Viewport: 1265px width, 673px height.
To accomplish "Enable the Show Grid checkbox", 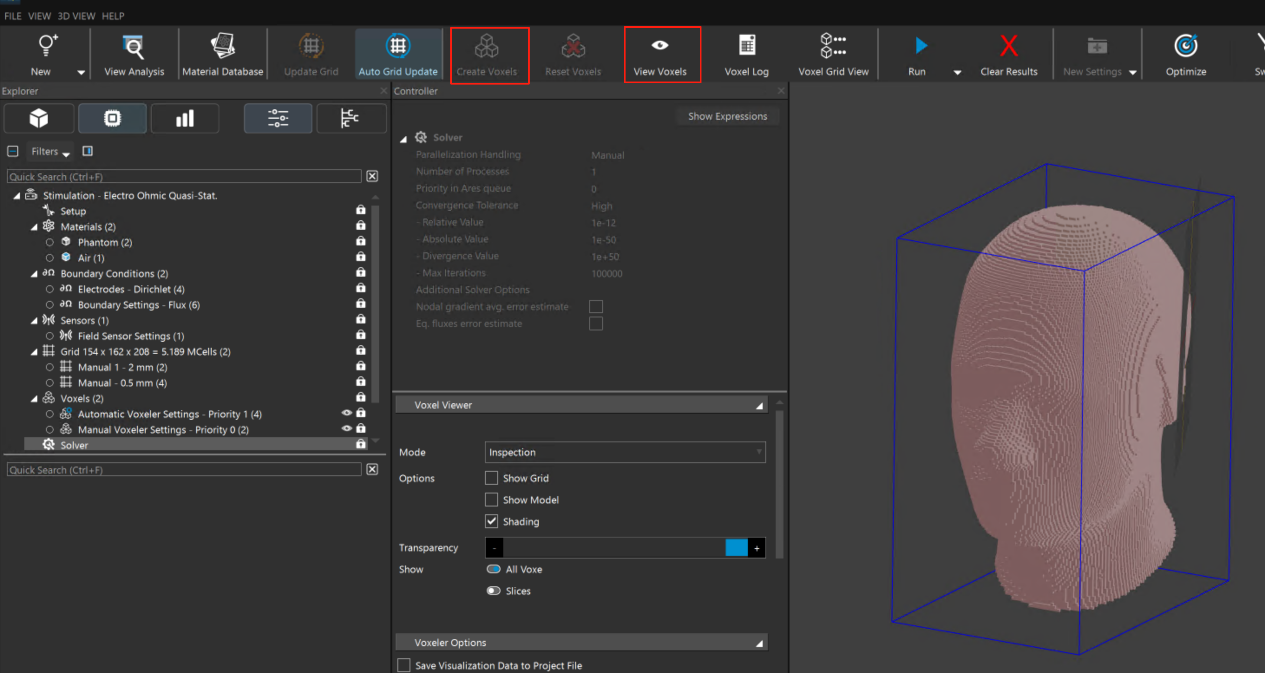I will click(491, 478).
